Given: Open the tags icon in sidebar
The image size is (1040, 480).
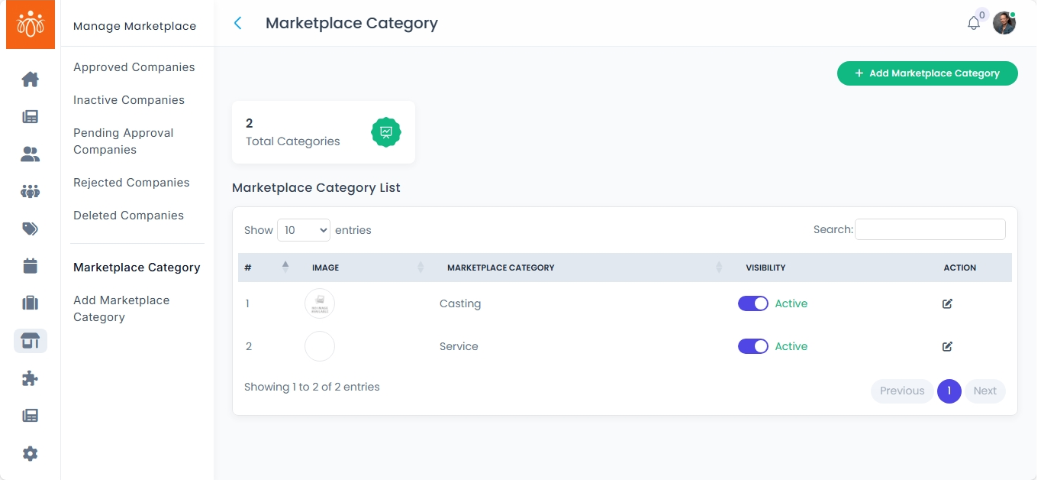Looking at the screenshot, I should pyautogui.click(x=30, y=229).
